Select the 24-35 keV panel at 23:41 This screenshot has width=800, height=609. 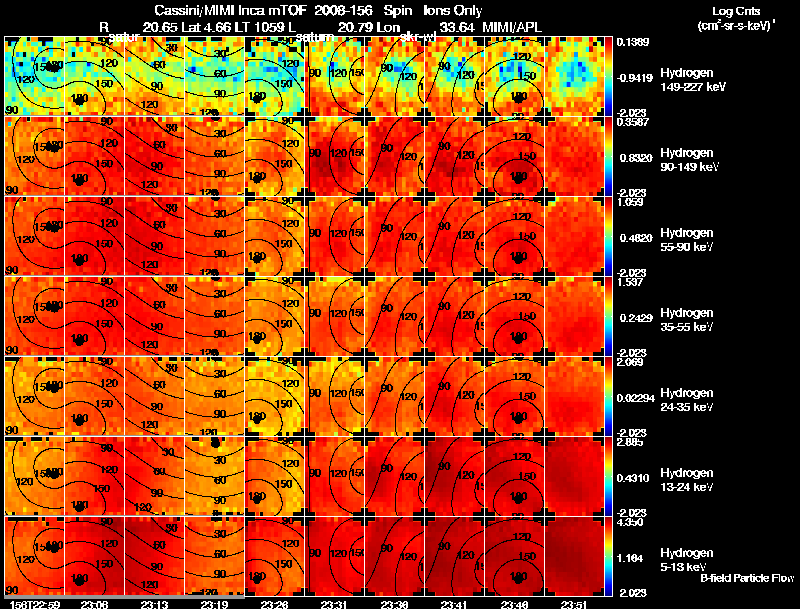point(455,396)
